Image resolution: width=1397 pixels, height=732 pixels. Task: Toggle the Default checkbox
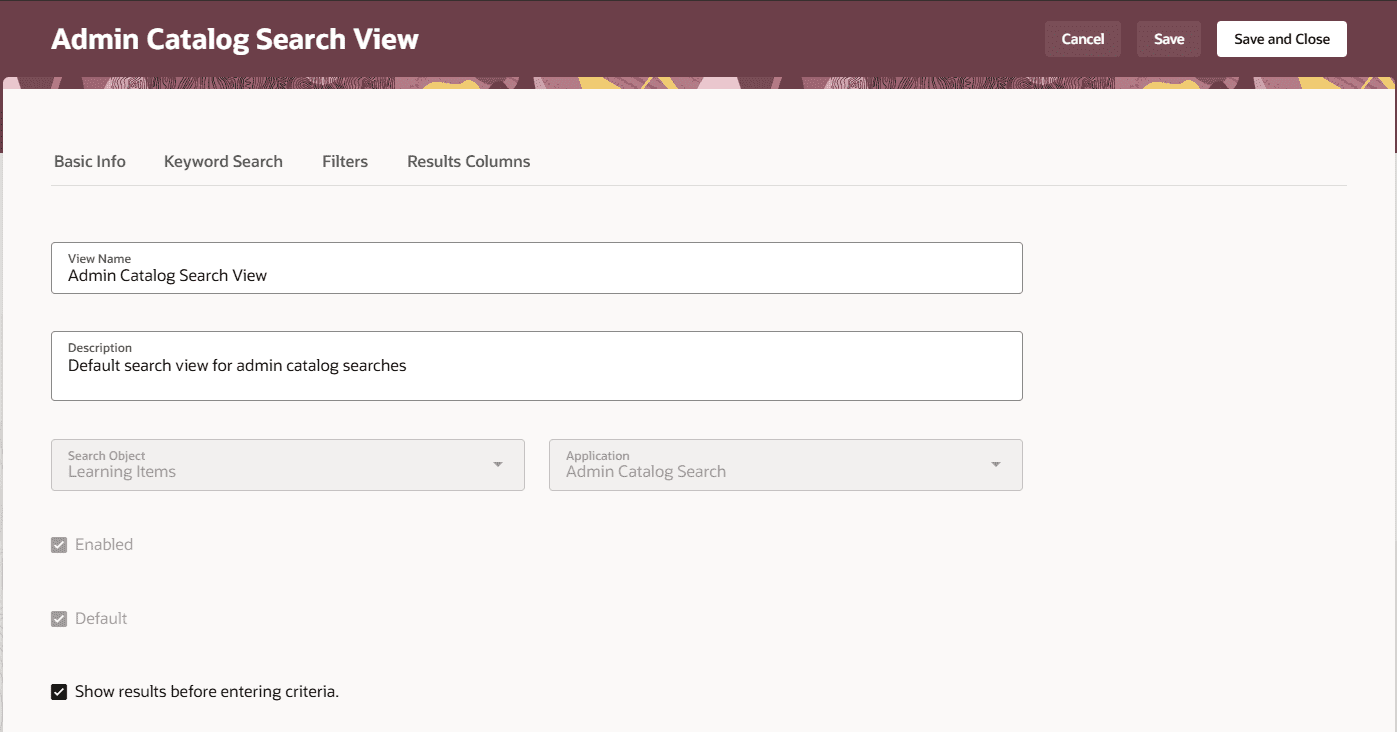59,619
